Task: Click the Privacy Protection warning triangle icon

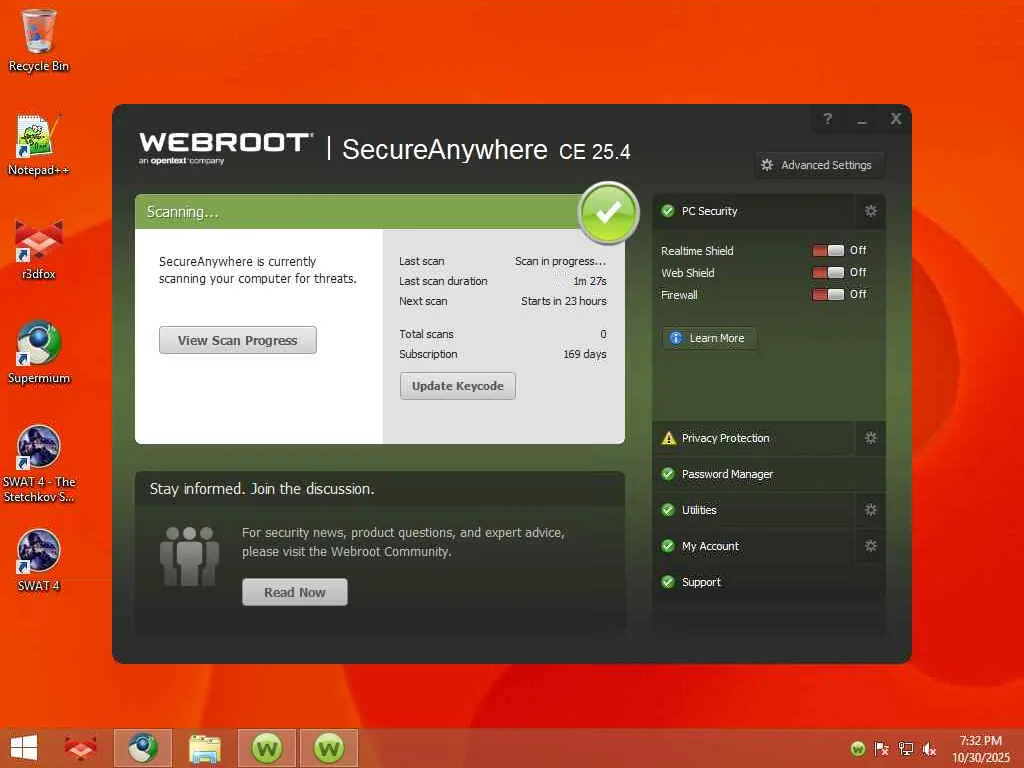Action: (x=668, y=438)
